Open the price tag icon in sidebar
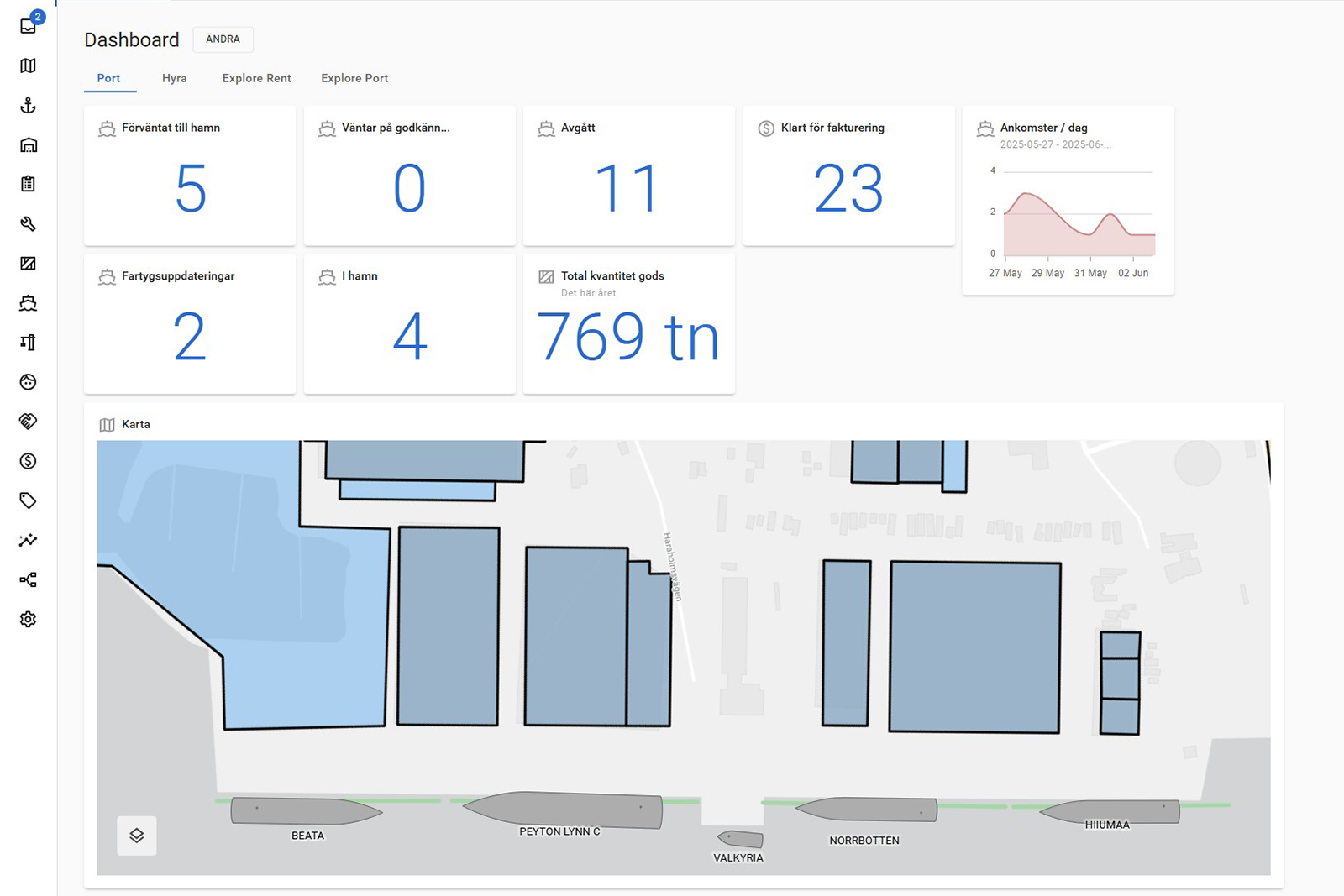Screen dimensions: 1344x896 (29, 500)
